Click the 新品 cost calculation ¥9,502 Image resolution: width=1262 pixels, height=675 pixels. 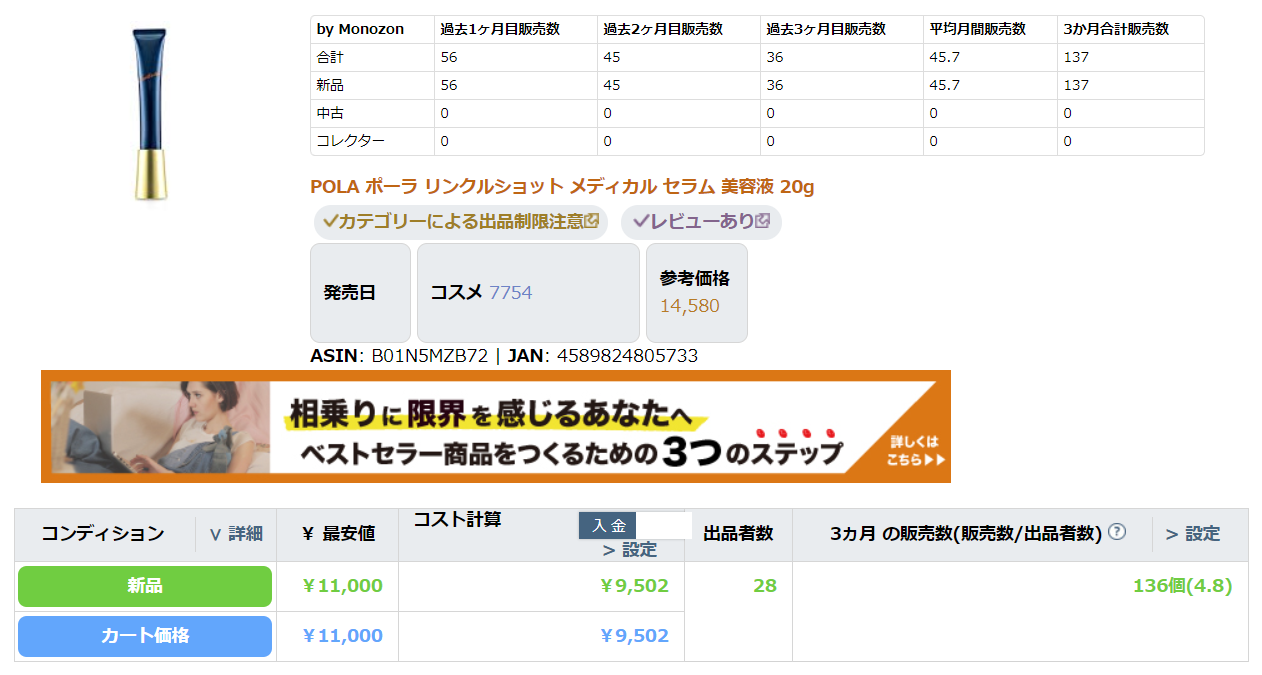635,586
